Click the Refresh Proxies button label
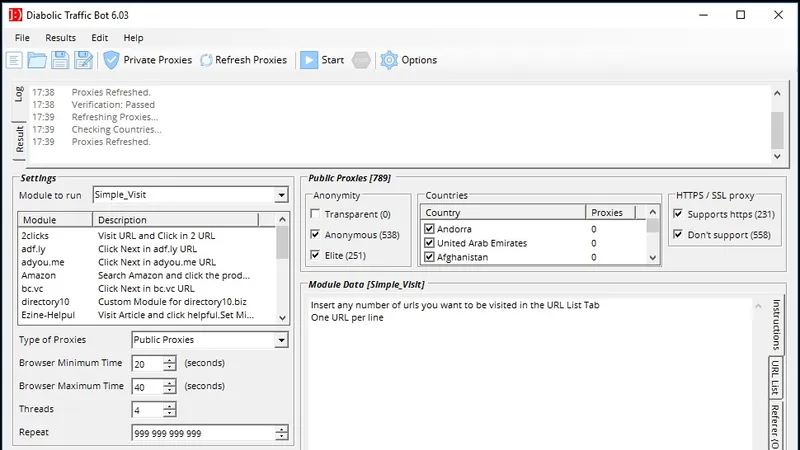The height and width of the screenshot is (450, 800). click(251, 60)
